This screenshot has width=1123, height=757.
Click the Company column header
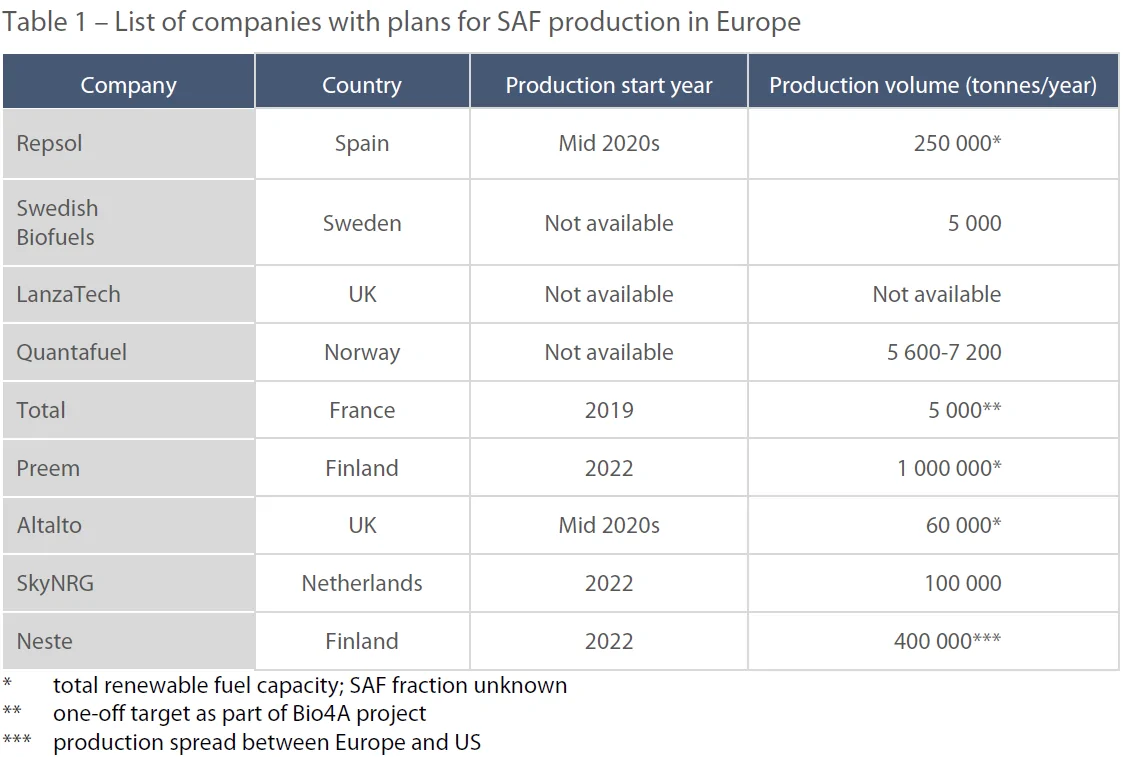128,85
